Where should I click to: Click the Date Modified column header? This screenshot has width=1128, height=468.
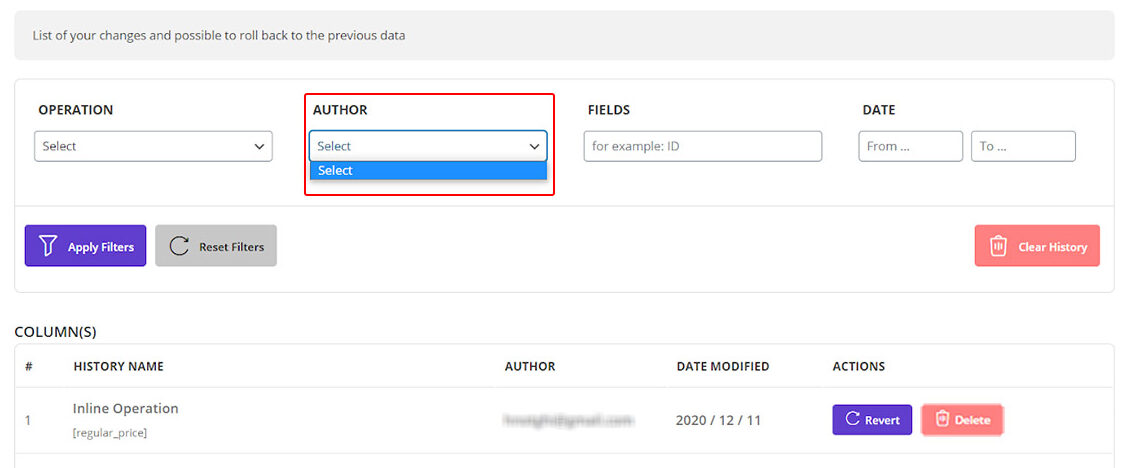click(723, 366)
